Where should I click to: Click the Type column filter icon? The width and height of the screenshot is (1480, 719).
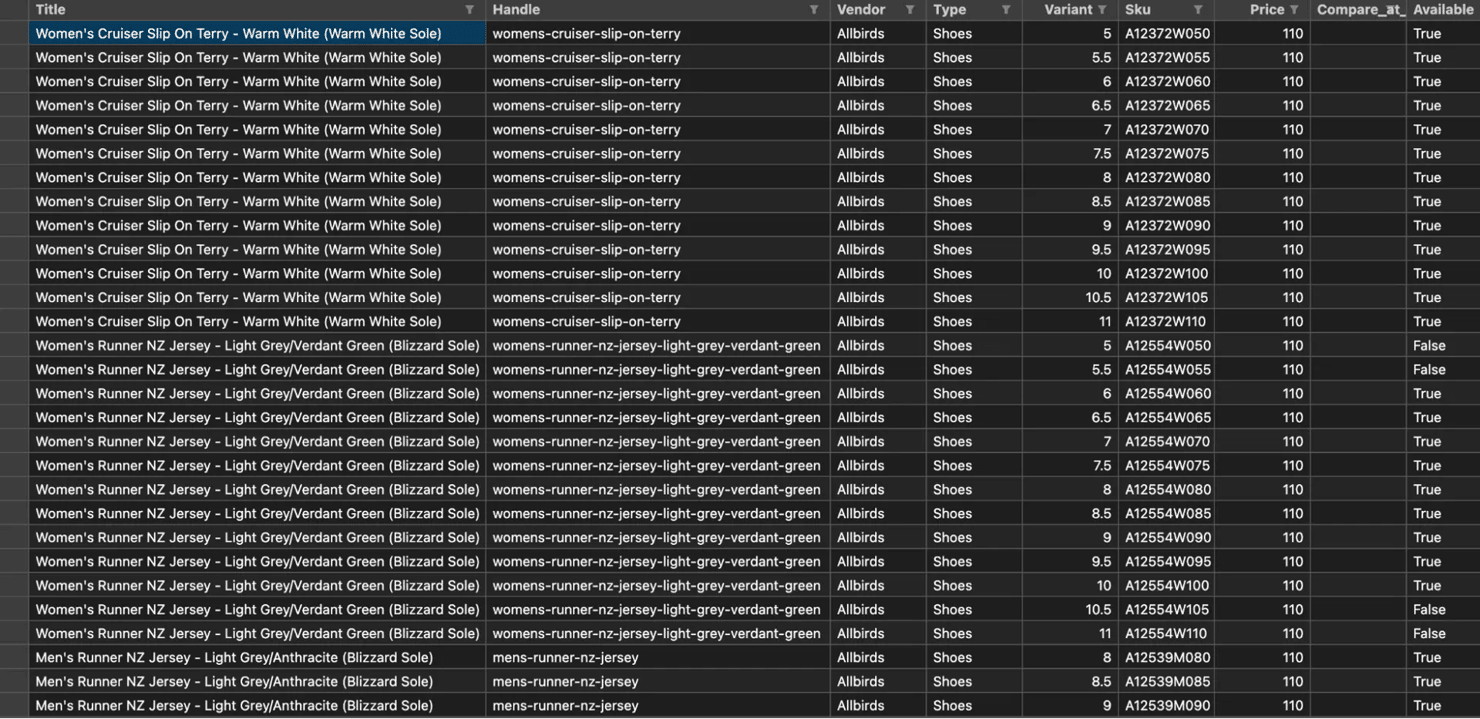[1005, 10]
